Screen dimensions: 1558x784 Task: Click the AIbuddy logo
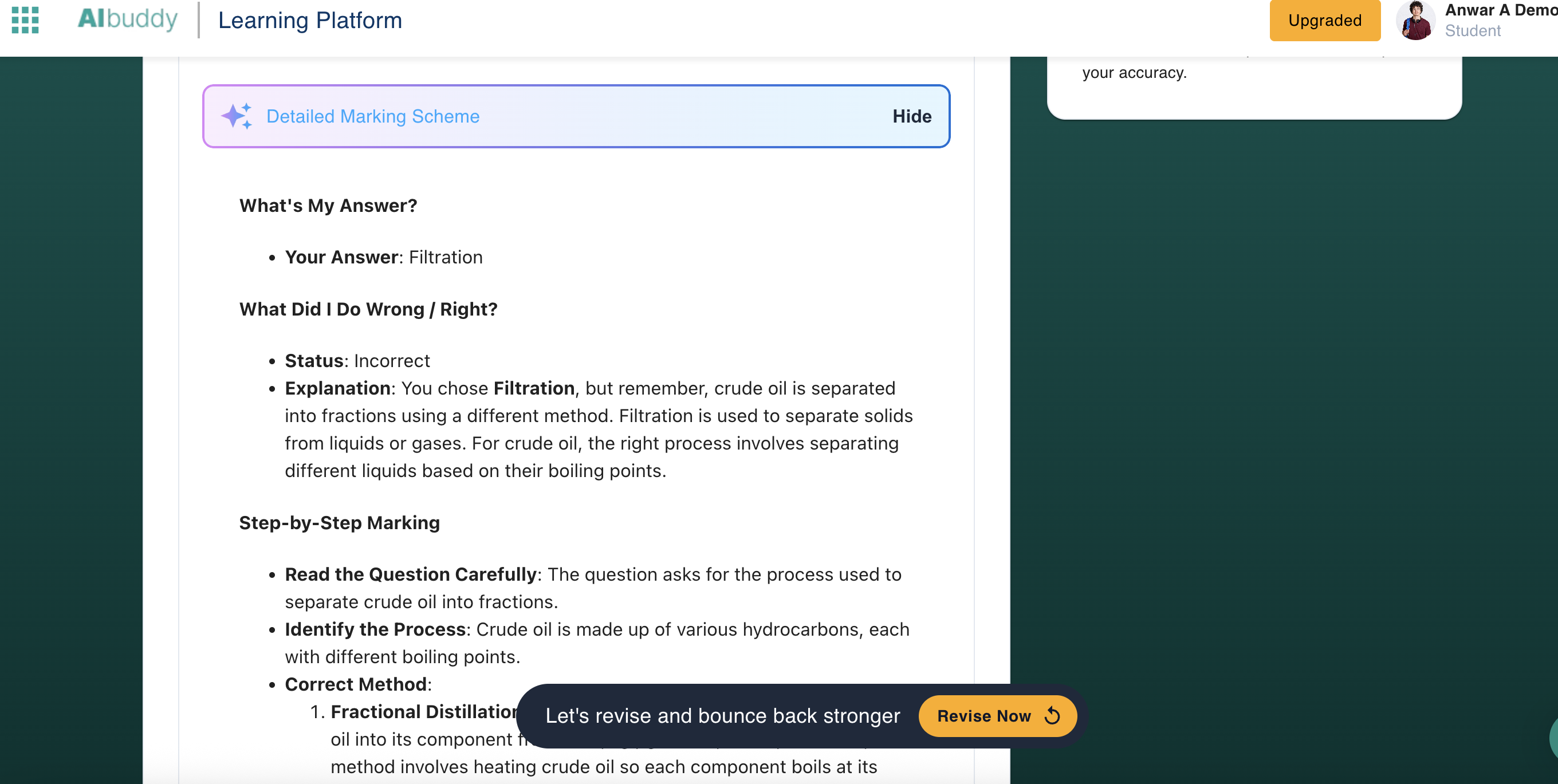(128, 19)
